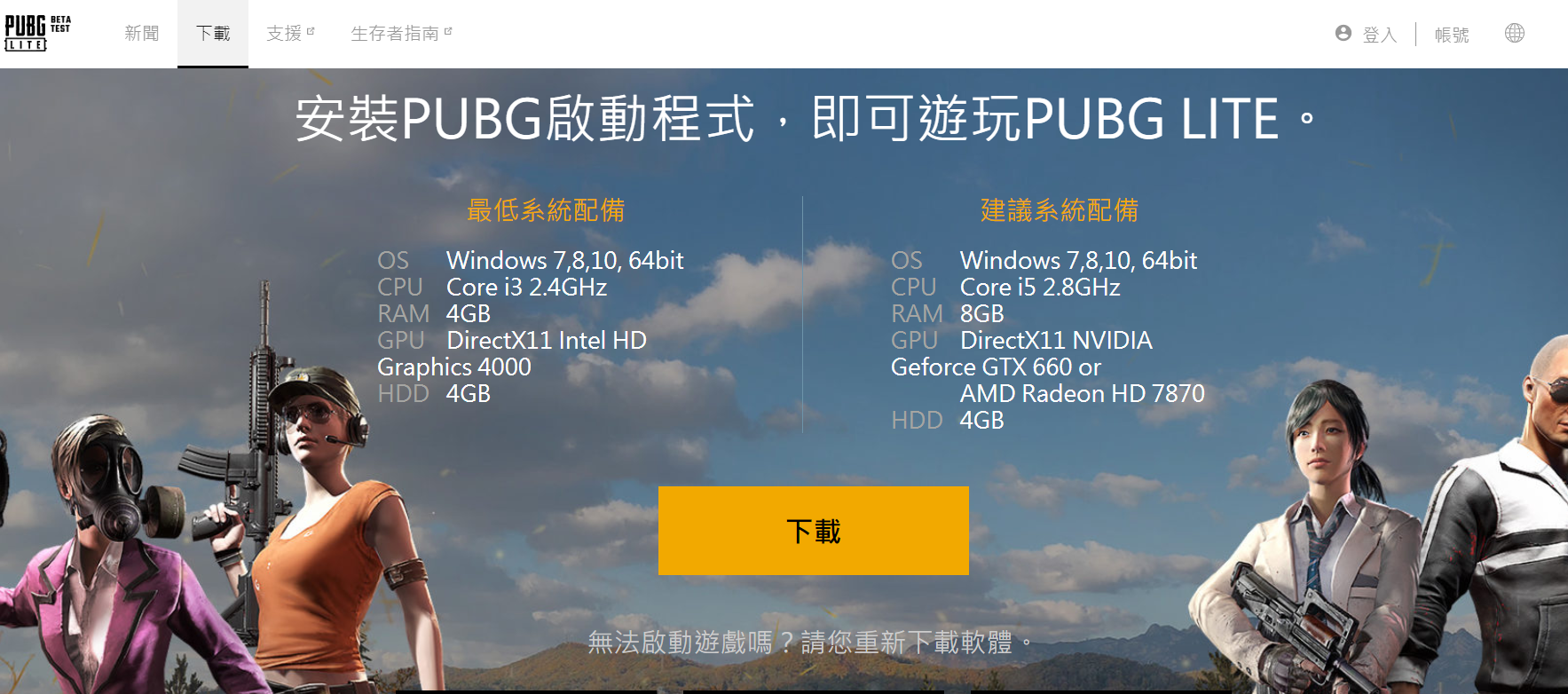This screenshot has width=1568, height=694.
Task: Click the Graphics 4000 text
Action: coord(454,367)
